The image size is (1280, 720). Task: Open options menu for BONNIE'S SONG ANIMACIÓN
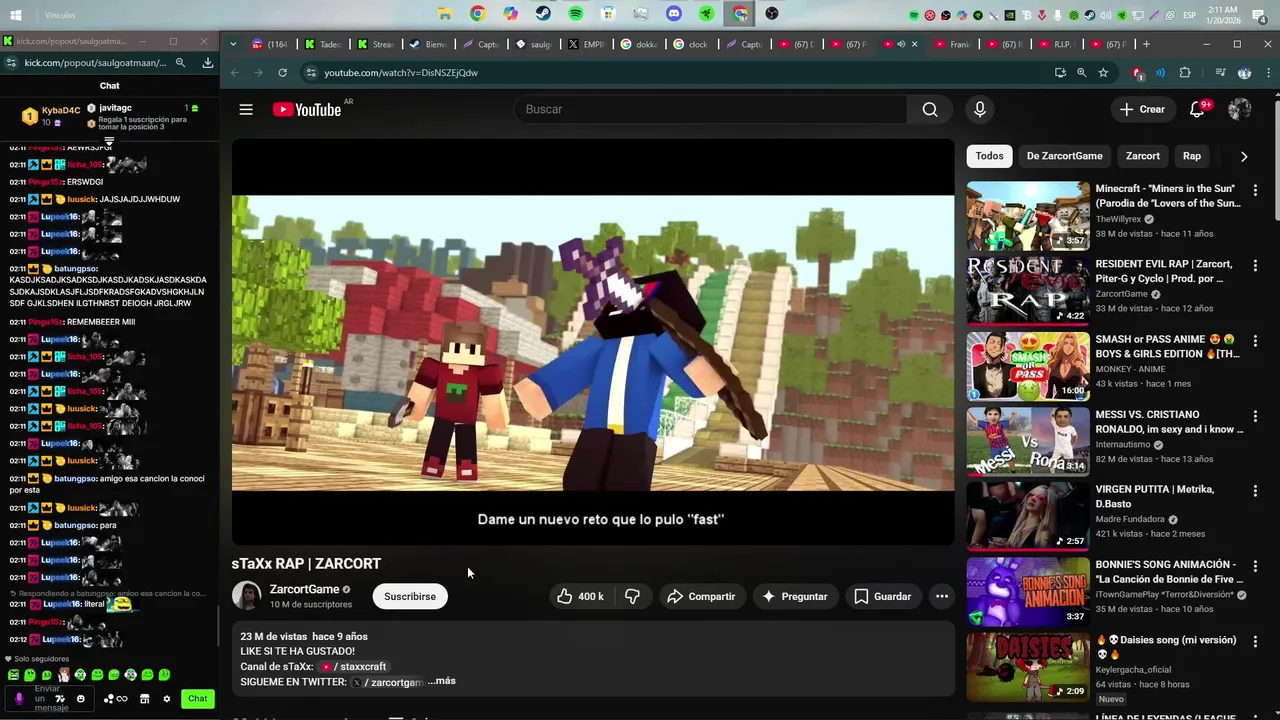(x=1255, y=565)
